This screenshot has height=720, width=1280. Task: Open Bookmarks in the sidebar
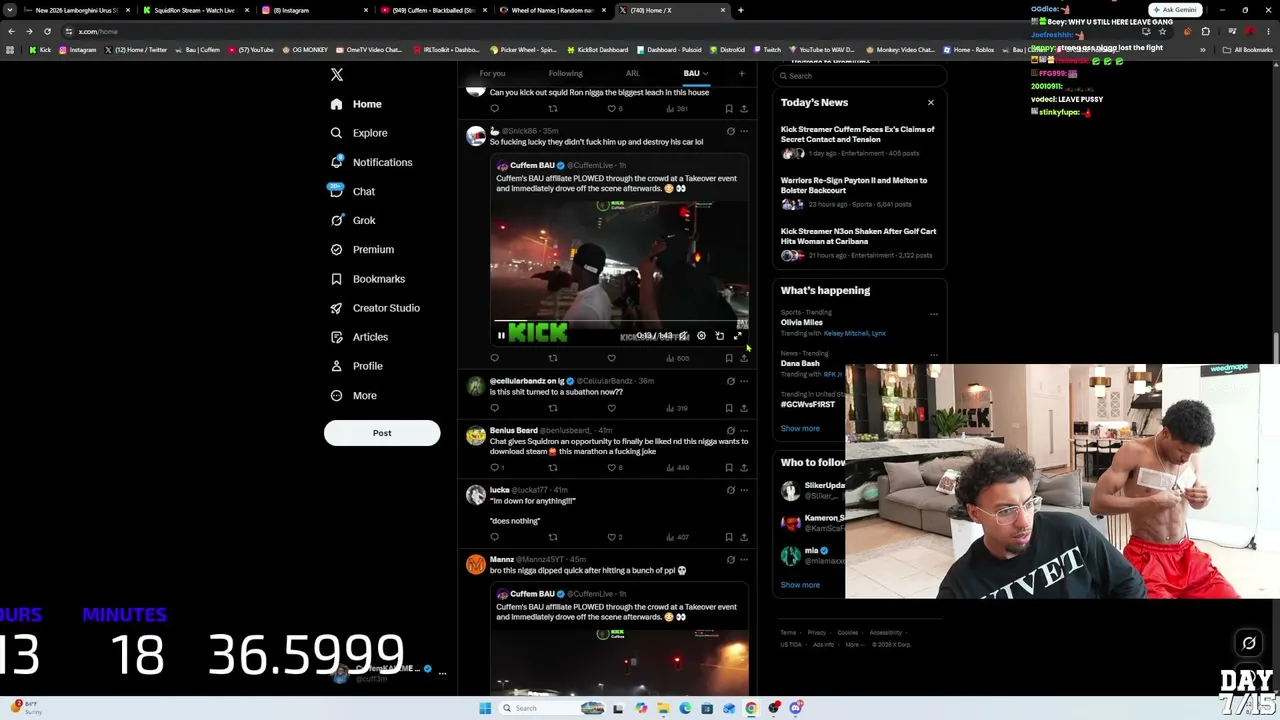click(x=367, y=279)
